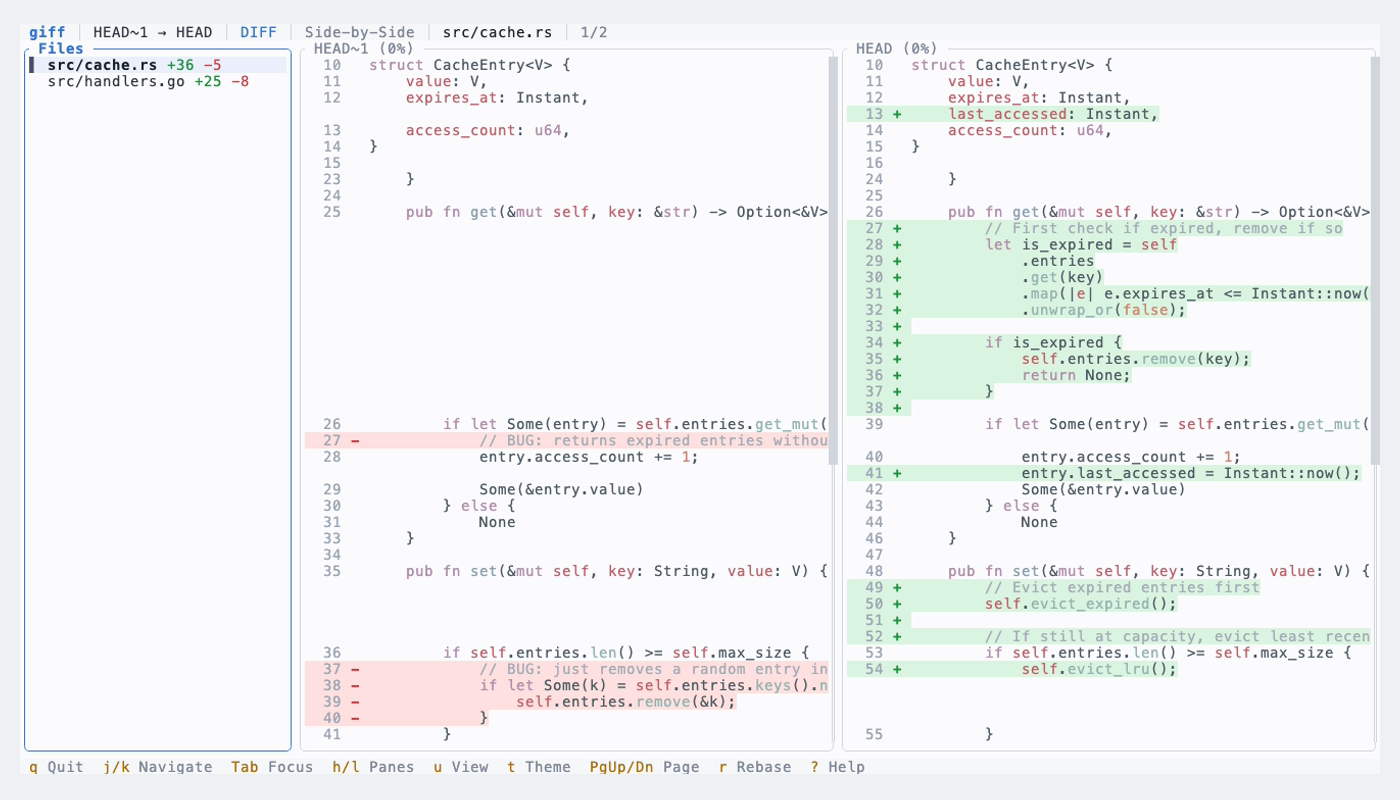Click the t Theme hint
The width and height of the screenshot is (1400, 800).
539,767
